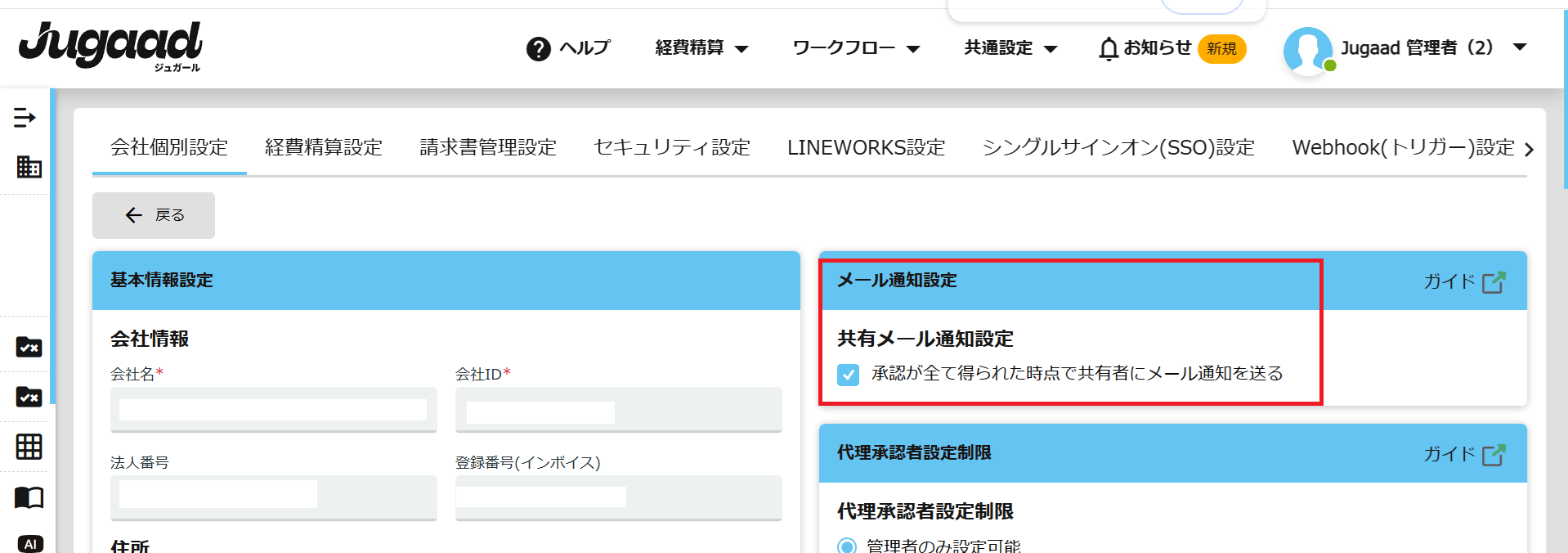Open the company building icon in sidebar
Screen dimensions: 1568x553
click(x=29, y=167)
